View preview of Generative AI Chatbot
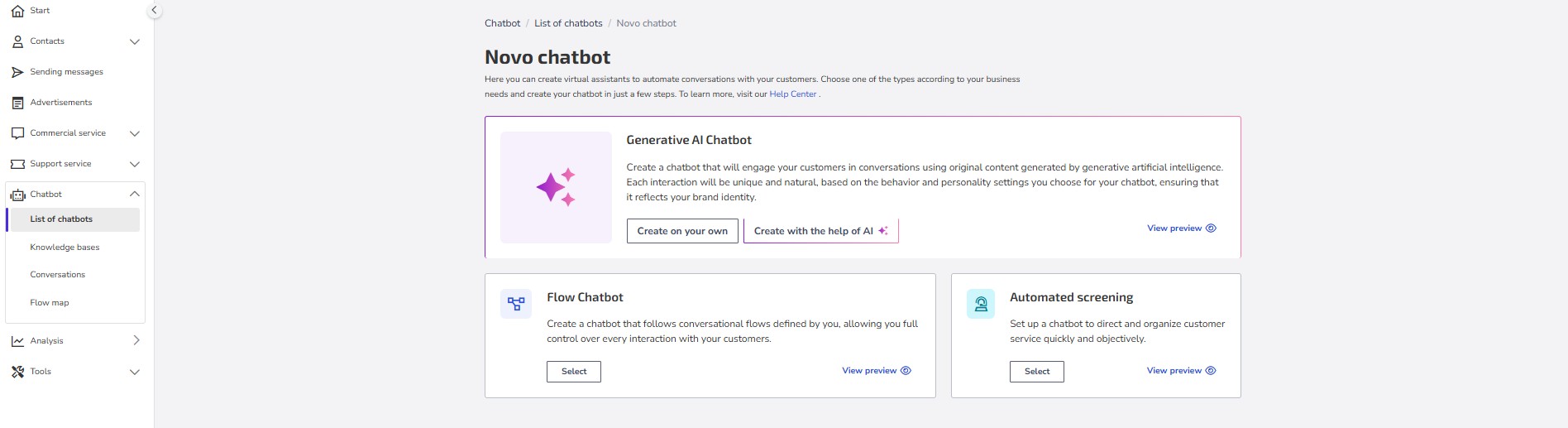The width and height of the screenshot is (1568, 428). click(1181, 228)
